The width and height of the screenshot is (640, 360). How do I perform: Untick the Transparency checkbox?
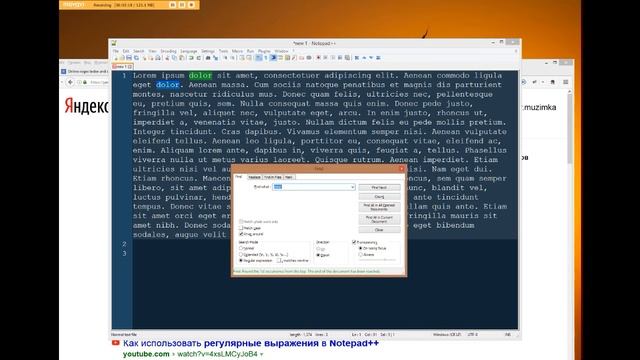354,242
